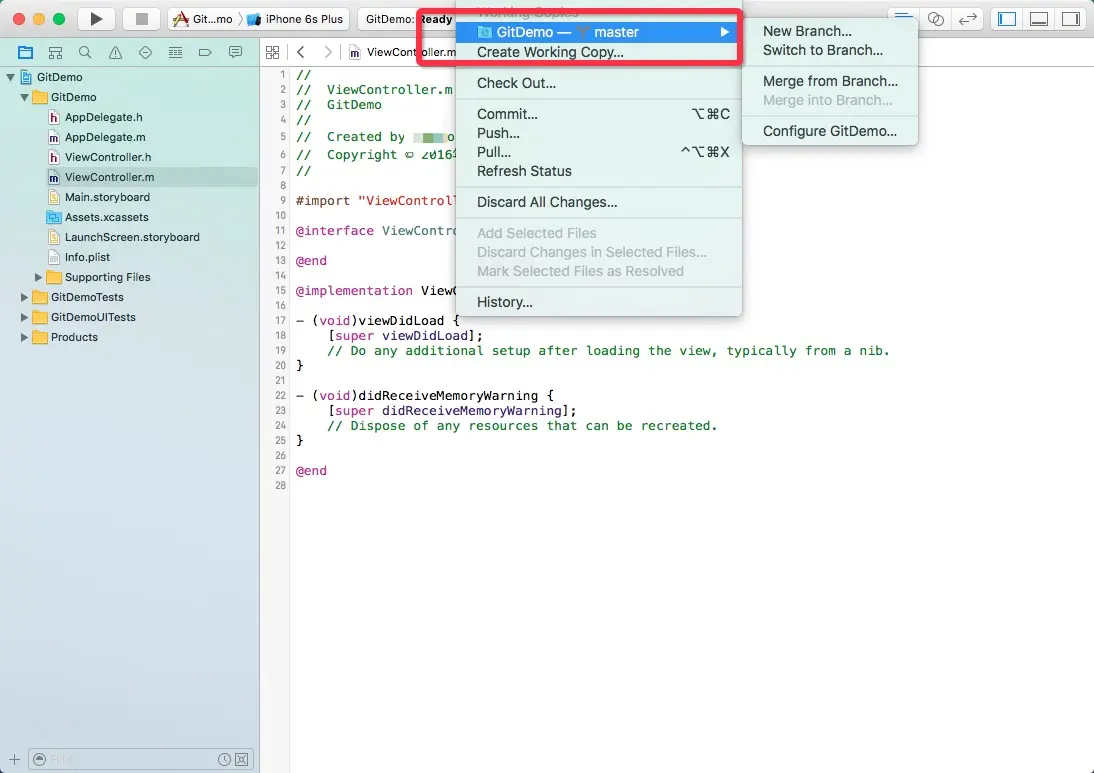Open ViewController.m jump bar item
The height and width of the screenshot is (773, 1094).
[403, 52]
